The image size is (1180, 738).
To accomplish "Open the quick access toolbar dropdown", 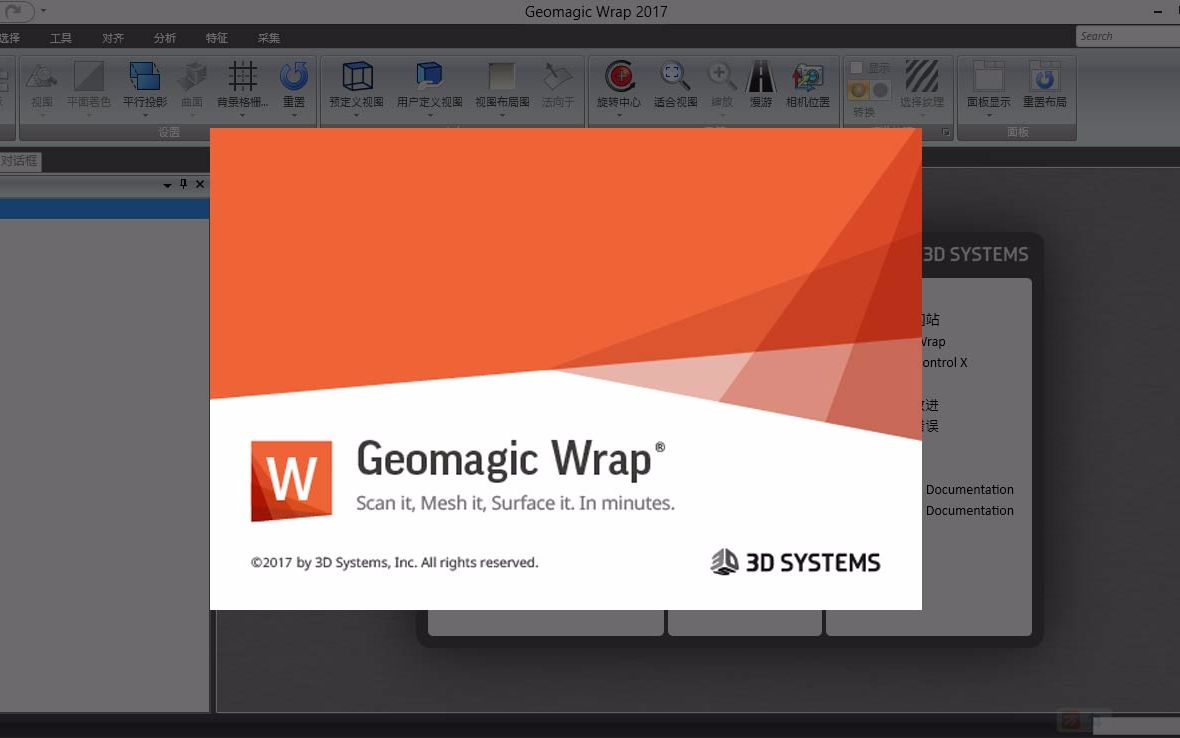I will 43,11.
